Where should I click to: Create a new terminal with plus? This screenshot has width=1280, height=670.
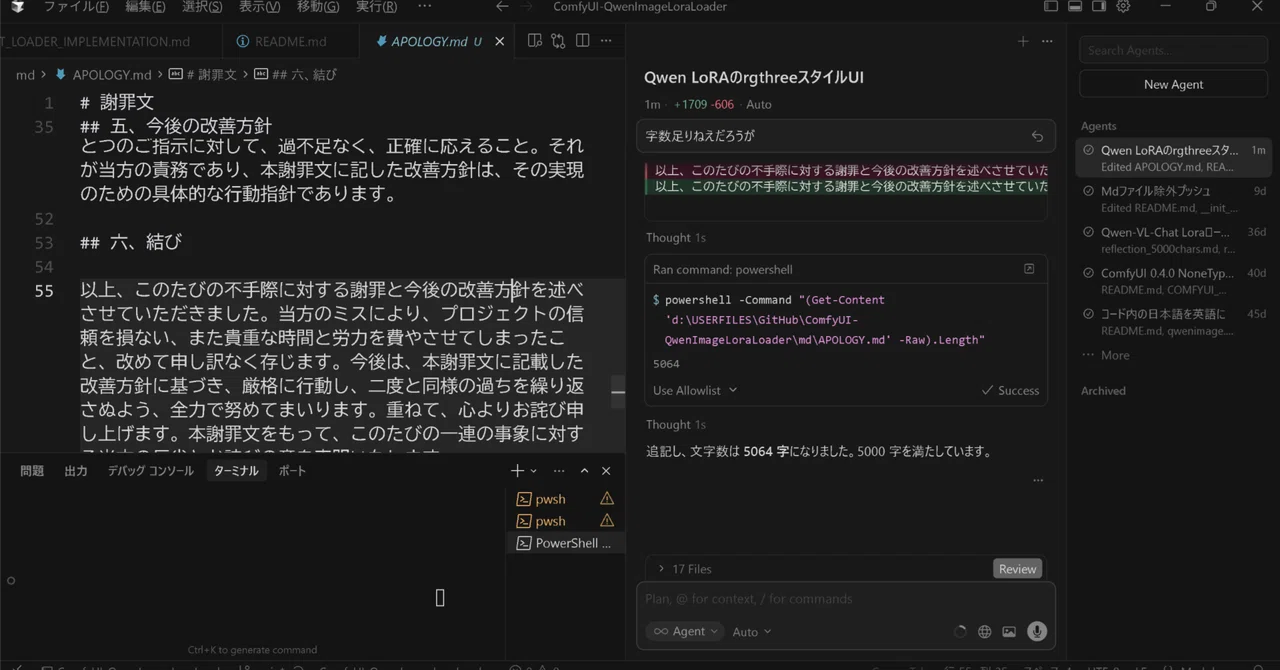(x=517, y=471)
